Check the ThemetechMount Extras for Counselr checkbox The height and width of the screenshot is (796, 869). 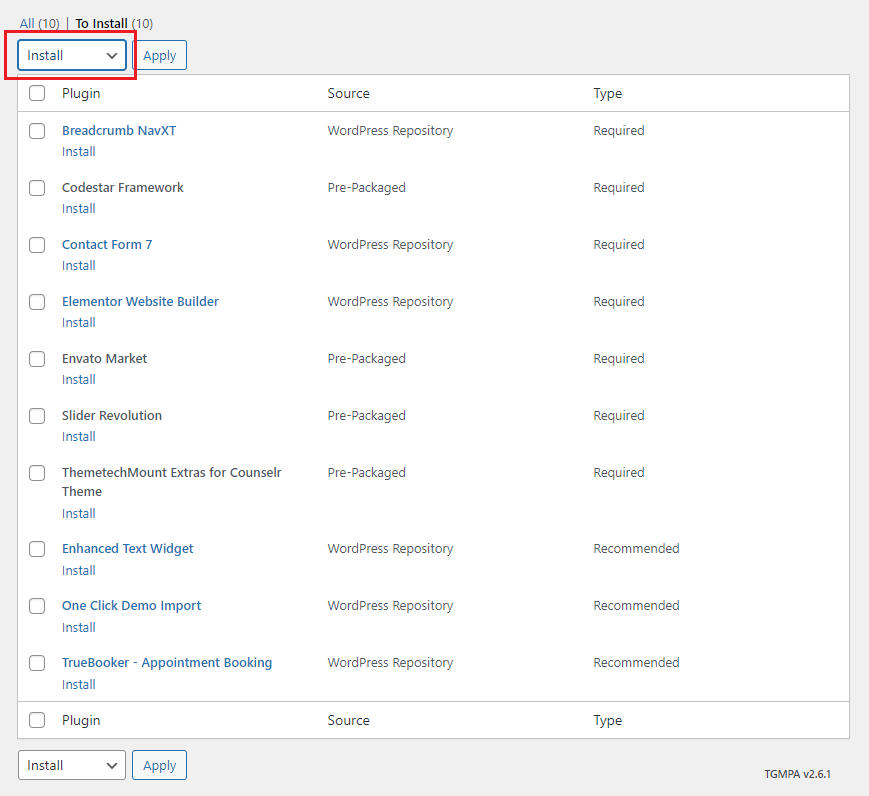coord(37,473)
